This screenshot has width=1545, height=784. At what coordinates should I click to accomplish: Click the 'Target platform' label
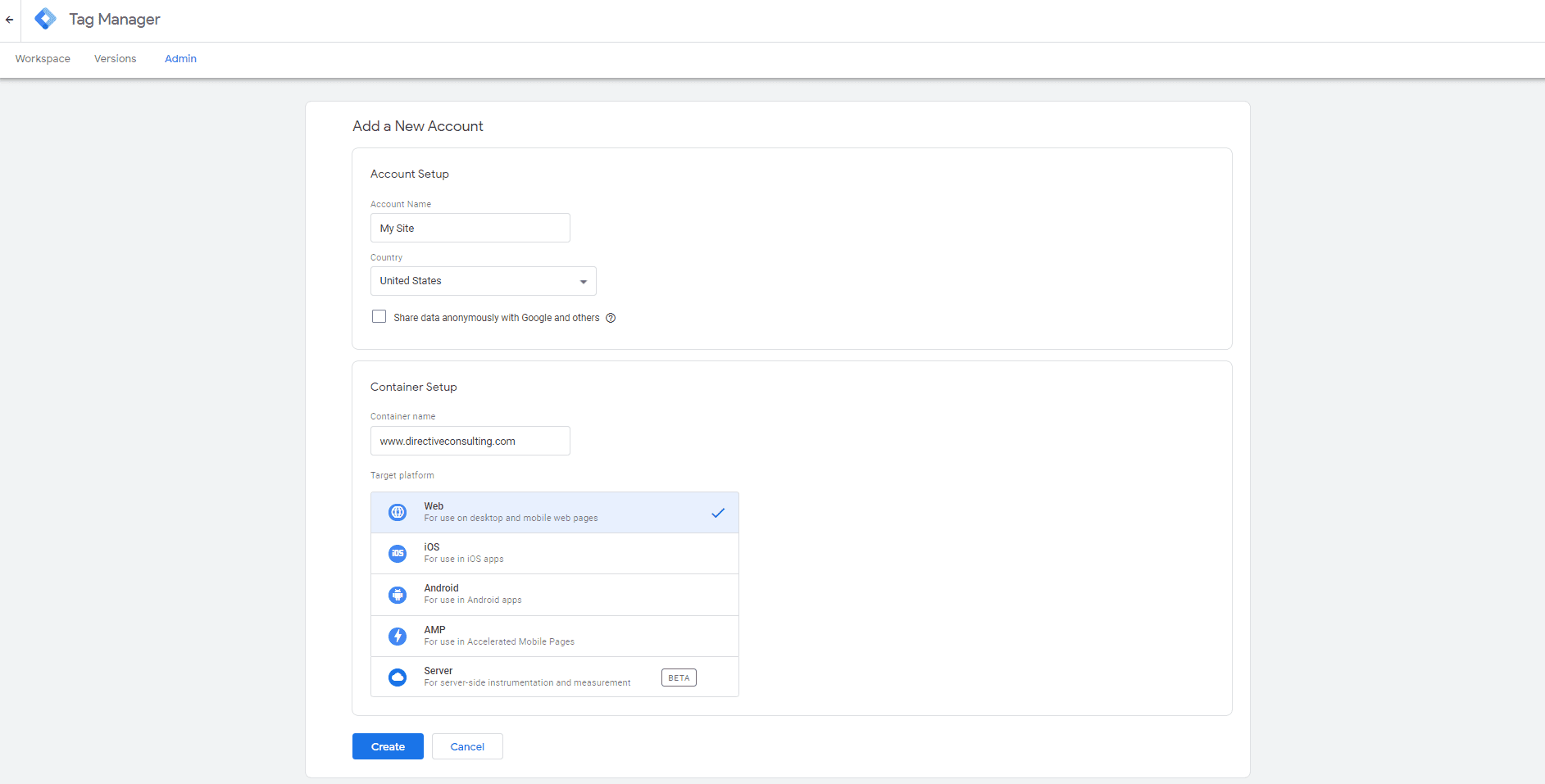pyautogui.click(x=402, y=475)
